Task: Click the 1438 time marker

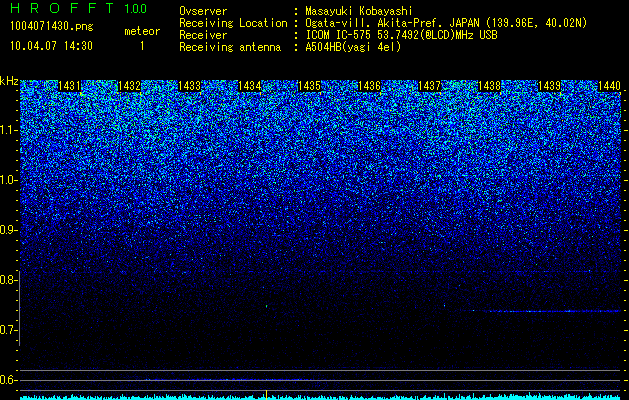Action: (489, 86)
